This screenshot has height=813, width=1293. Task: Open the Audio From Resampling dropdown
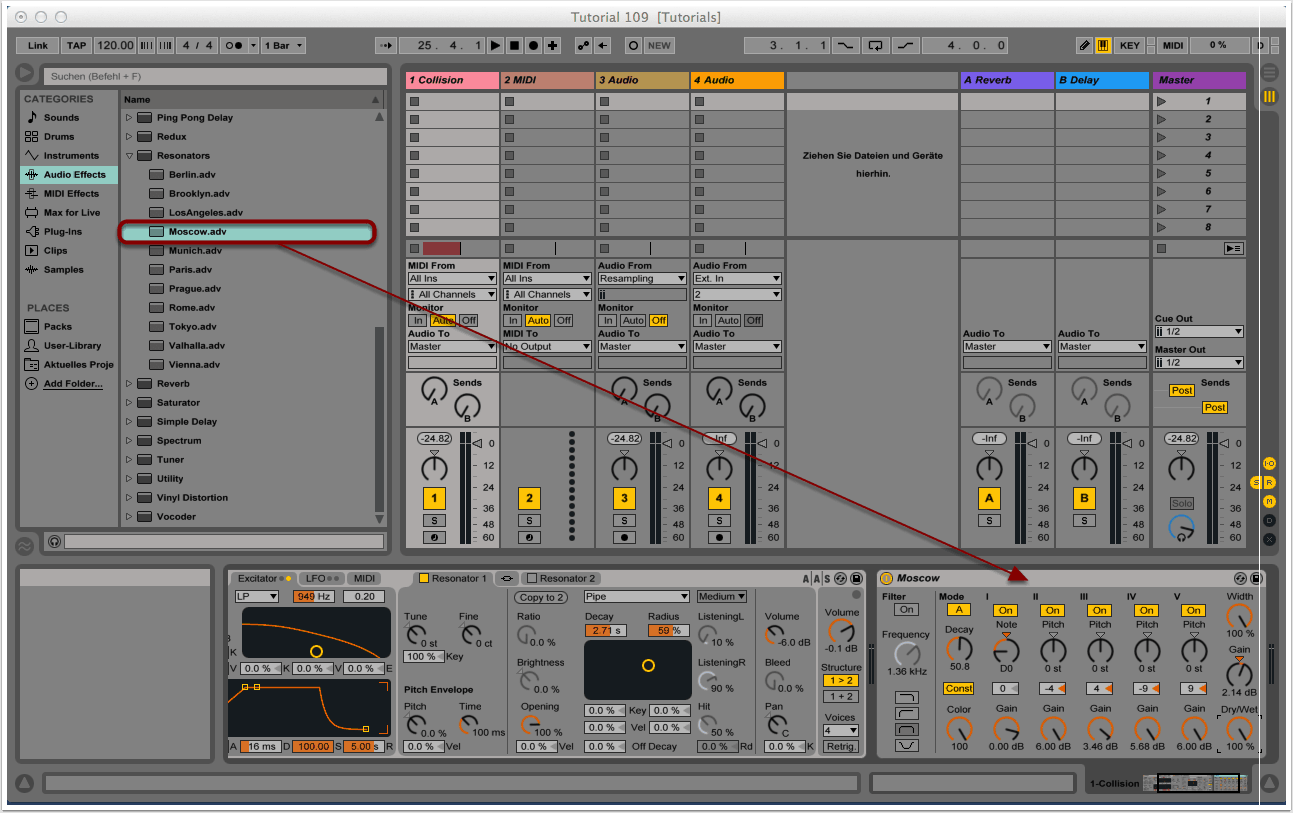(641, 279)
